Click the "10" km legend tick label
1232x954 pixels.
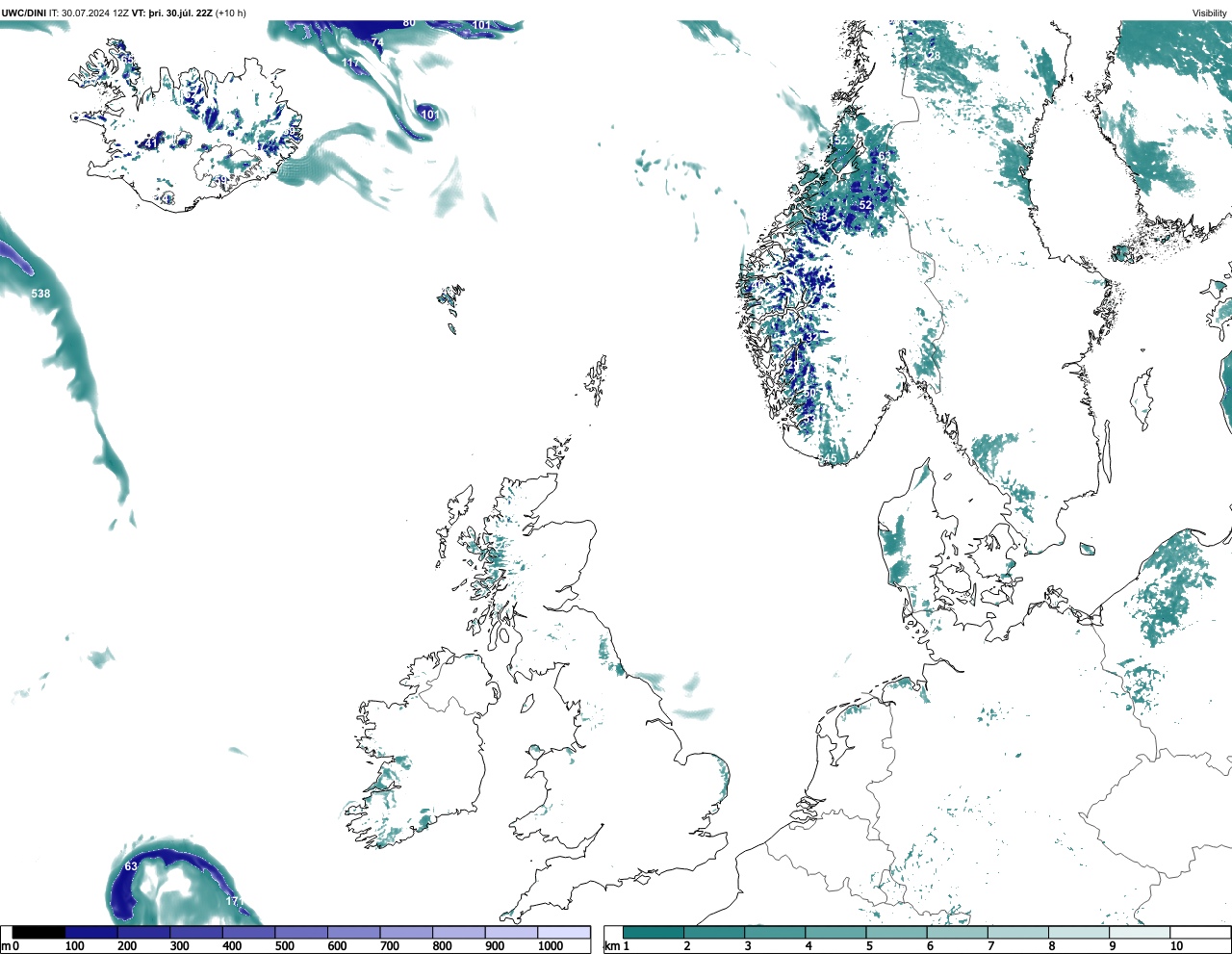tap(1176, 946)
